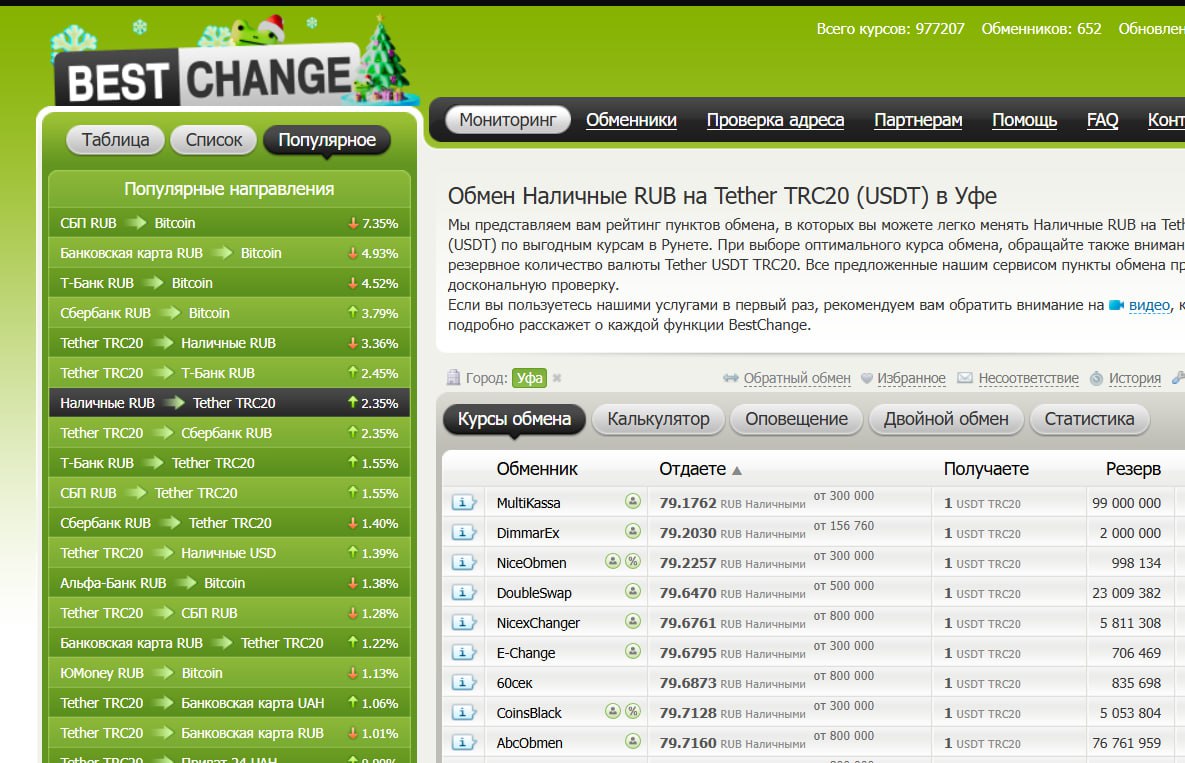Click the percent badge beside CoinsBlack
The width and height of the screenshot is (1185, 763).
tap(633, 712)
